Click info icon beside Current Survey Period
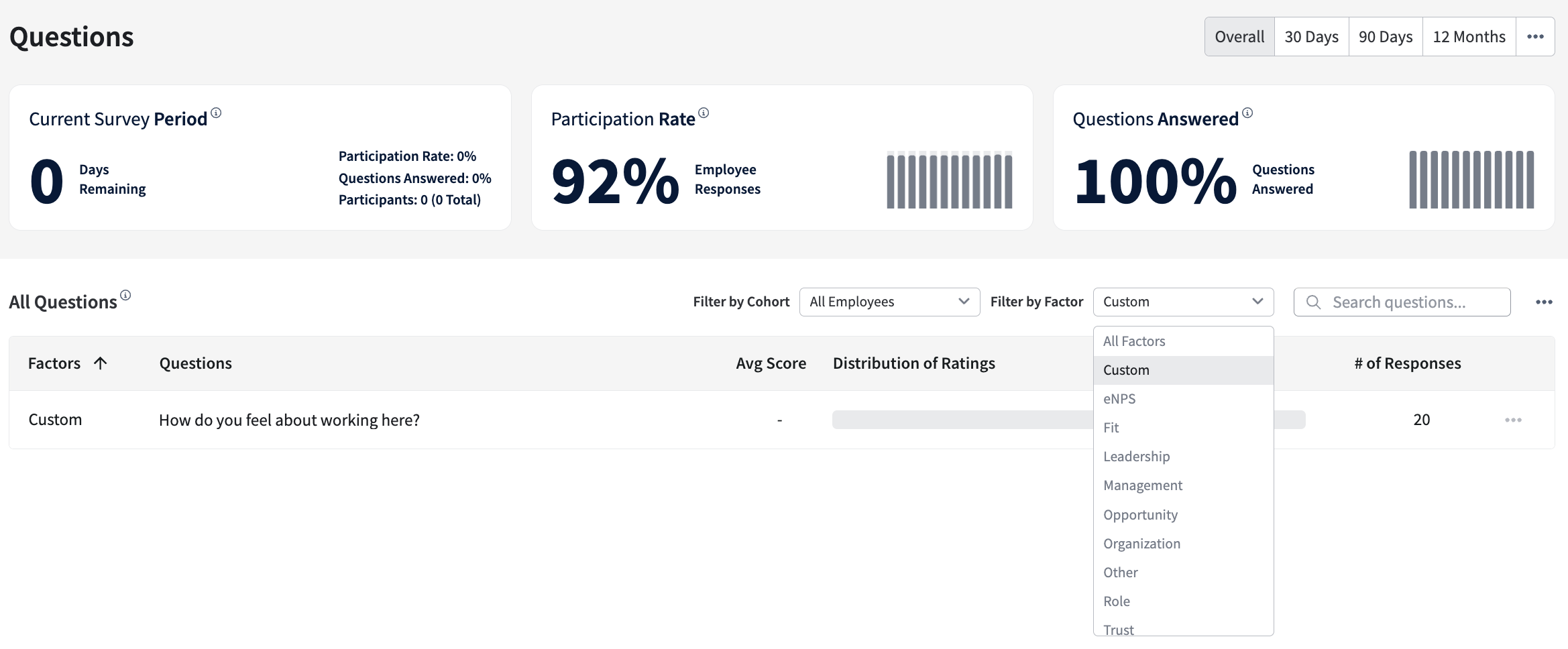This screenshot has height=649, width=1568. 216,113
